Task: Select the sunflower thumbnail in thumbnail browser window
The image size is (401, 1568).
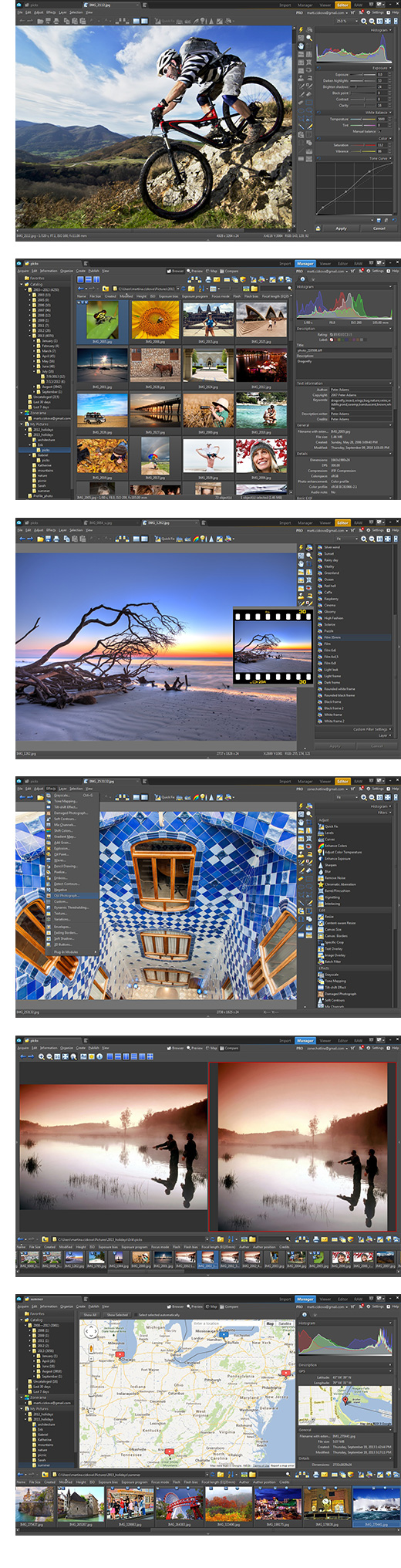Action: coord(155,319)
